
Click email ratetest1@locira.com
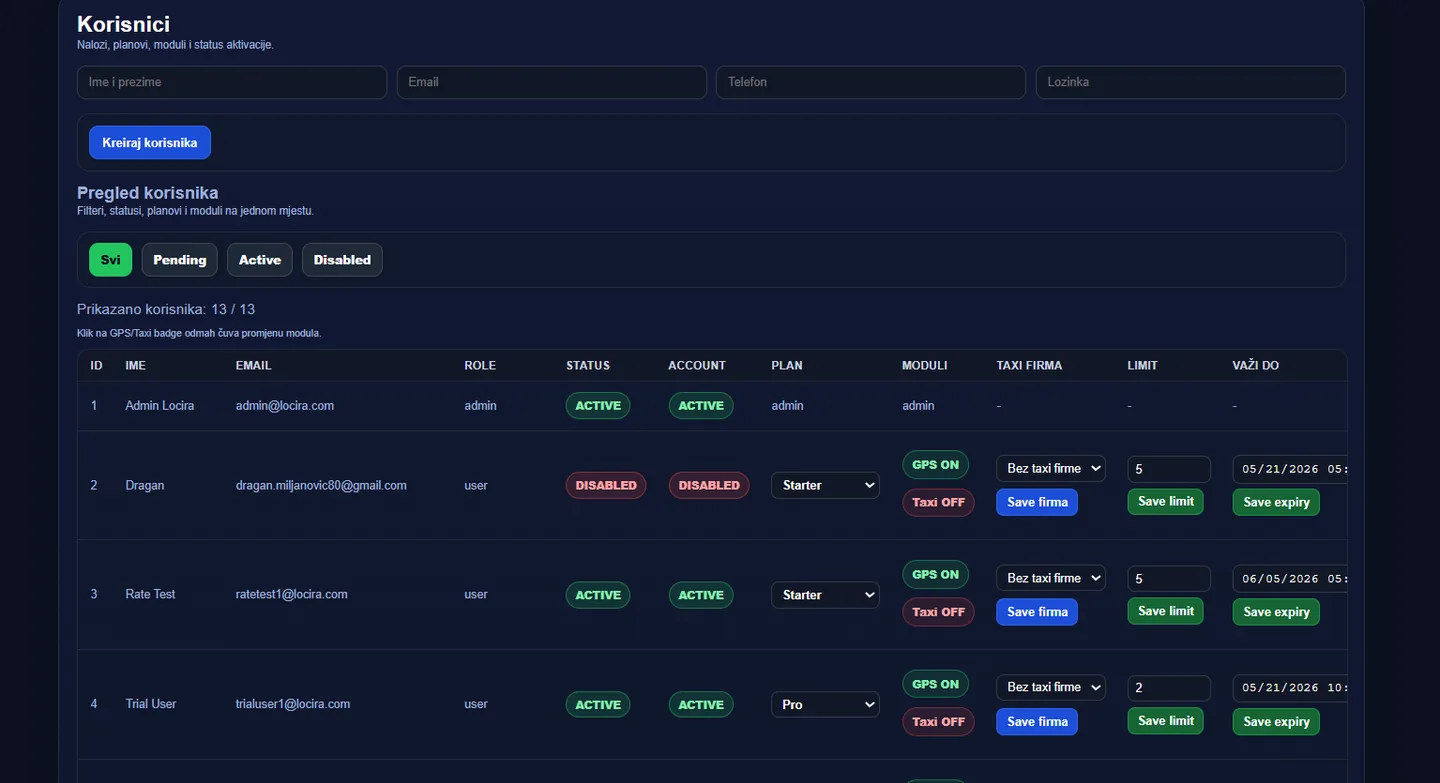(x=292, y=594)
